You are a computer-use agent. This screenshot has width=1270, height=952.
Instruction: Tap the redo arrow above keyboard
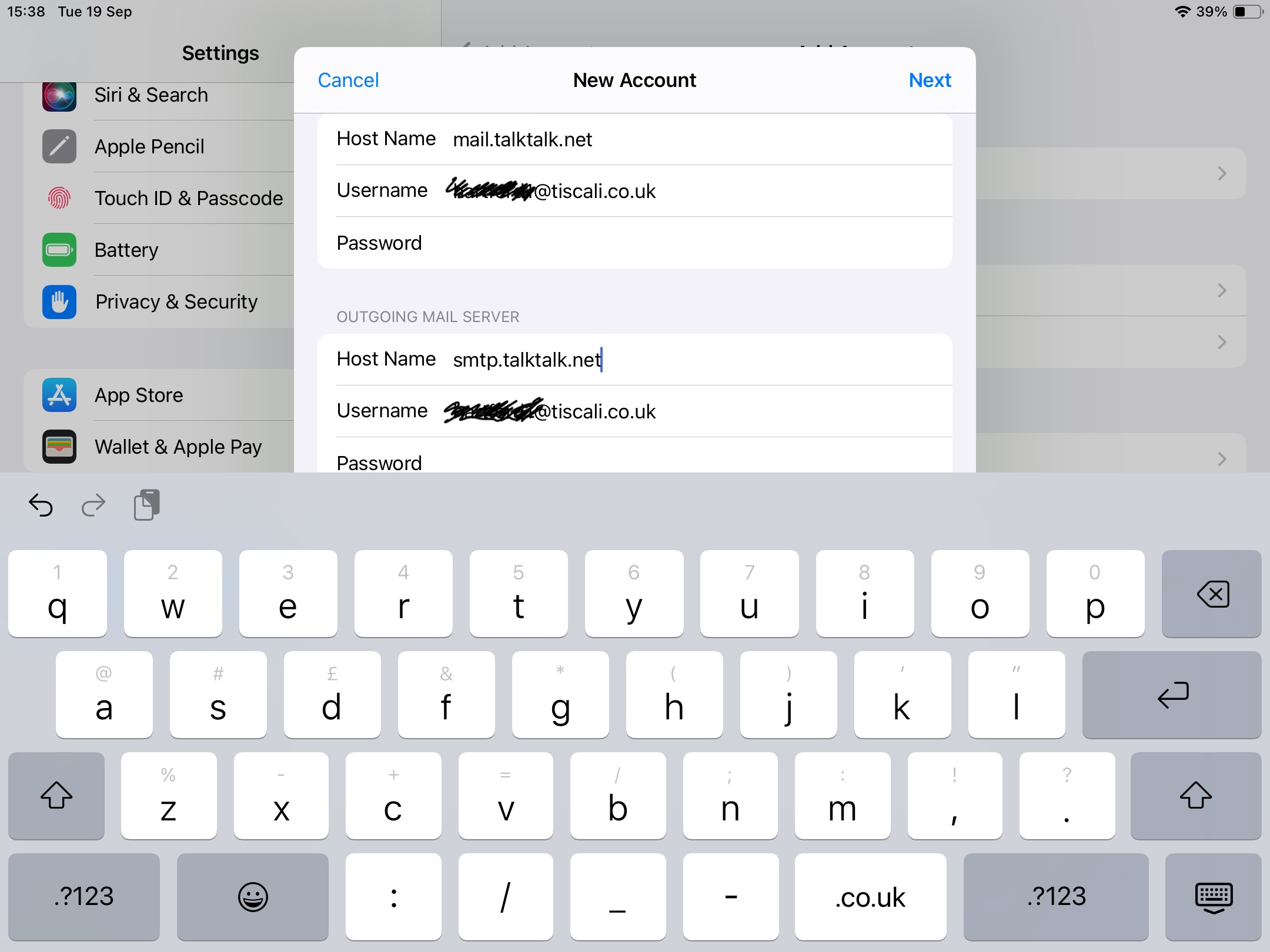93,505
